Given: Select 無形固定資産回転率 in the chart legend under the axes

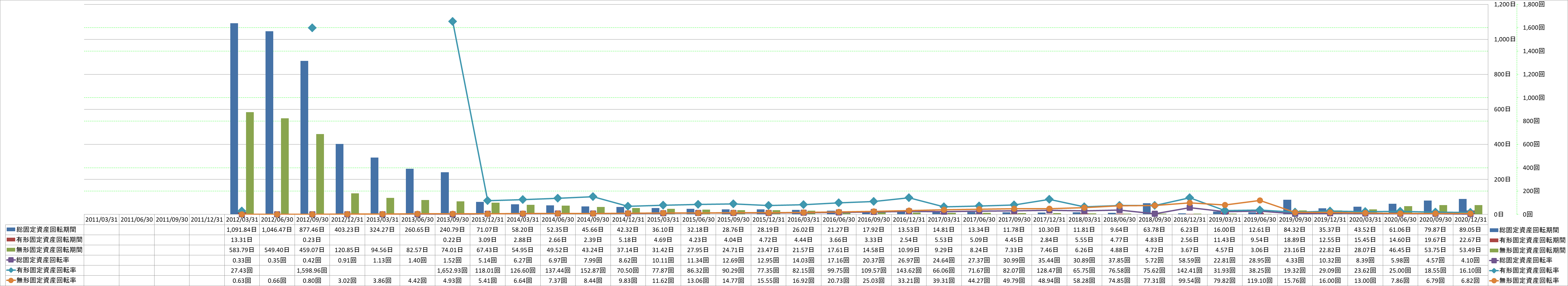Looking at the screenshot, I should tap(1524, 280).
